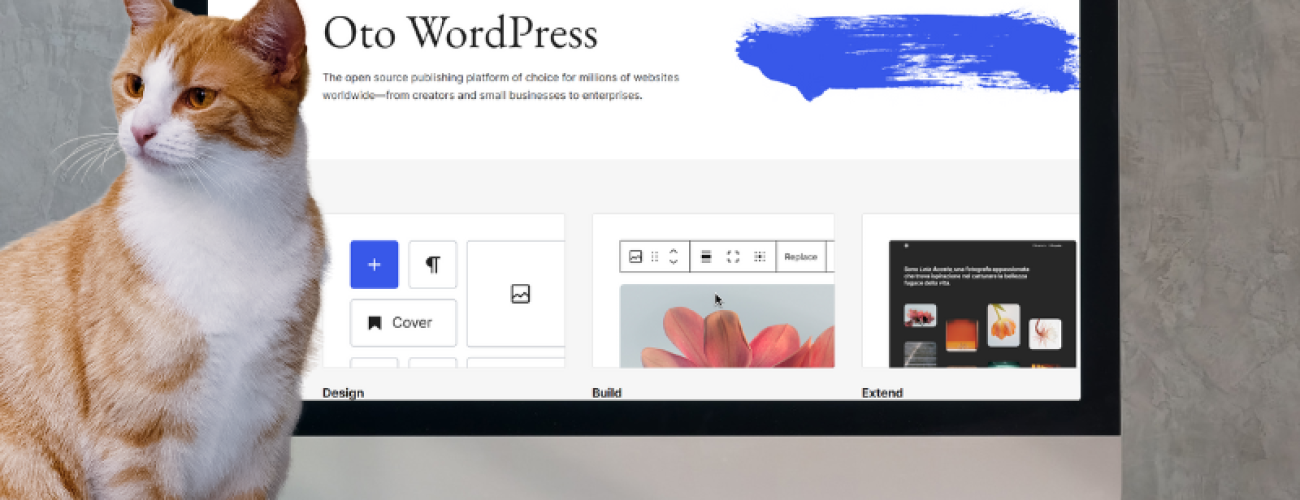Insert a Cover block
Image resolution: width=1300 pixels, height=500 pixels.
(x=403, y=323)
